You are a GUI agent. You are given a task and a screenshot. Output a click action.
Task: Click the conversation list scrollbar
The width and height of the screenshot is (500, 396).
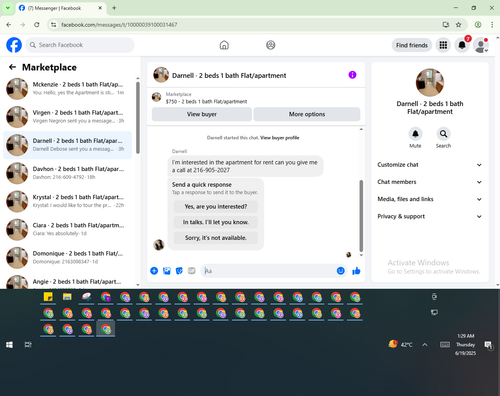tap(138, 117)
